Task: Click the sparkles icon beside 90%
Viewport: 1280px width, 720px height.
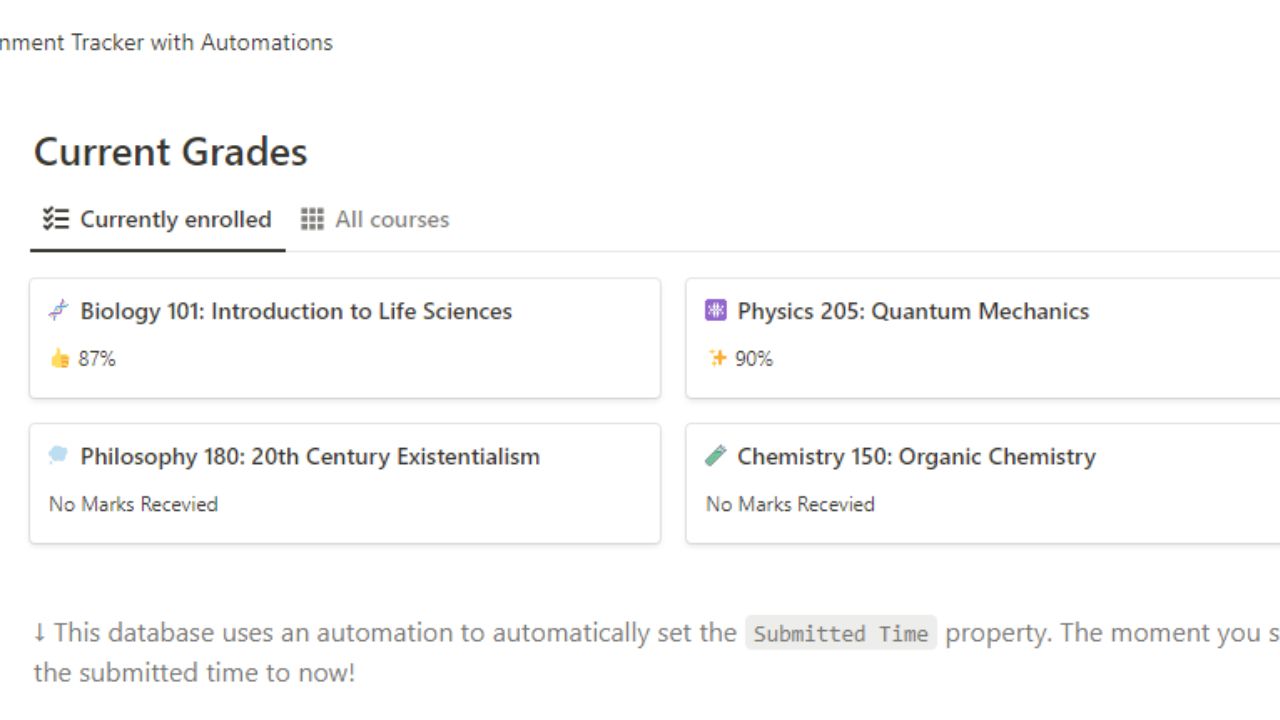Action: click(717, 357)
